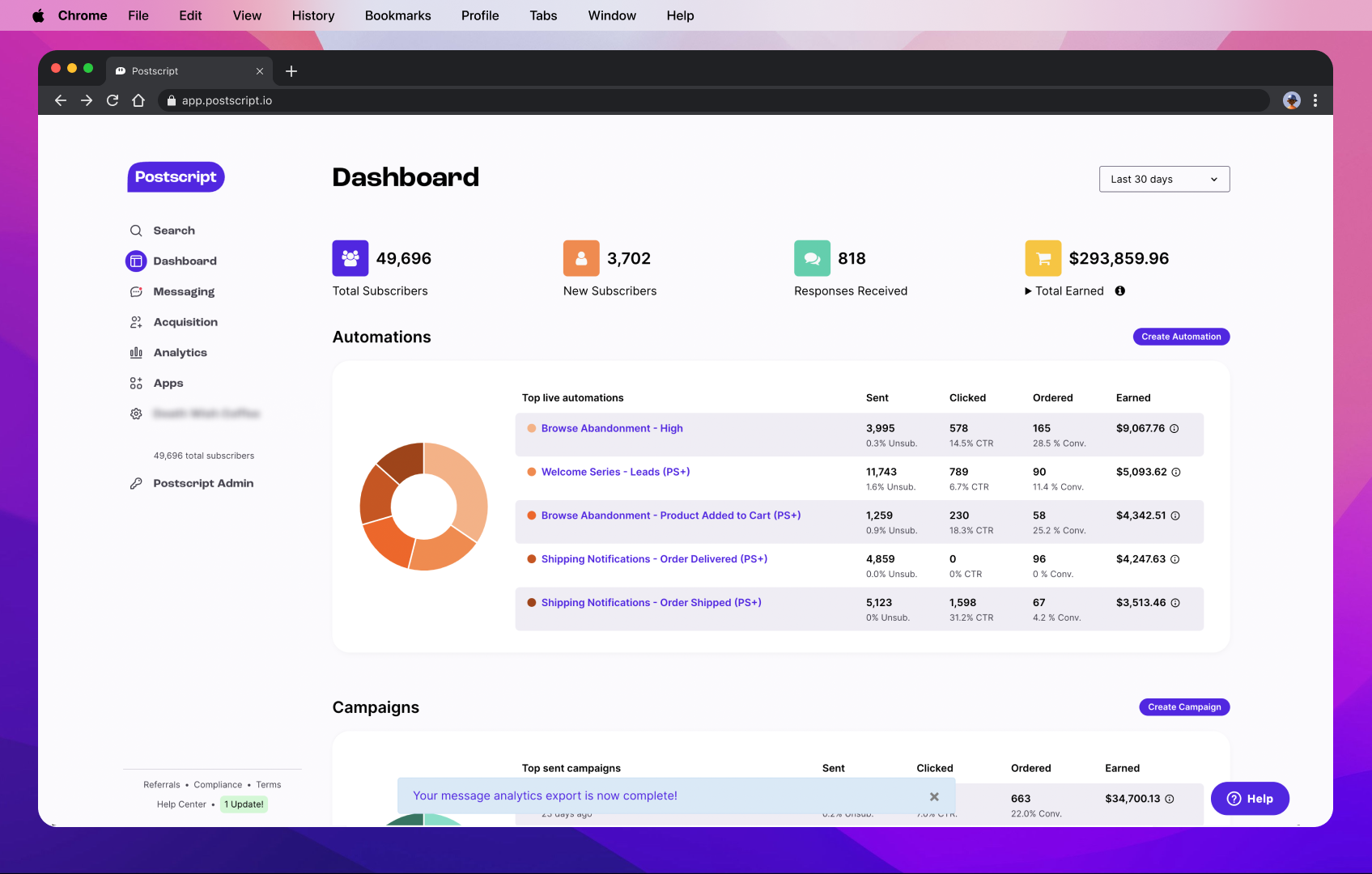Dismiss the analytics export notification
The height and width of the screenshot is (874, 1372).
934,796
